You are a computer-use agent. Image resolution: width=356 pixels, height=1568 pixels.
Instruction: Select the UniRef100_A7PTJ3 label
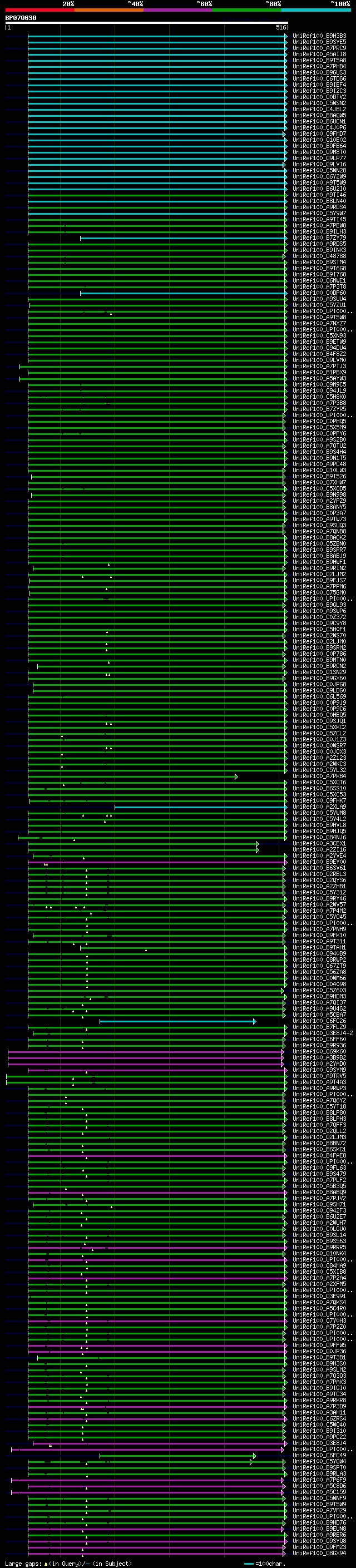coord(319,366)
